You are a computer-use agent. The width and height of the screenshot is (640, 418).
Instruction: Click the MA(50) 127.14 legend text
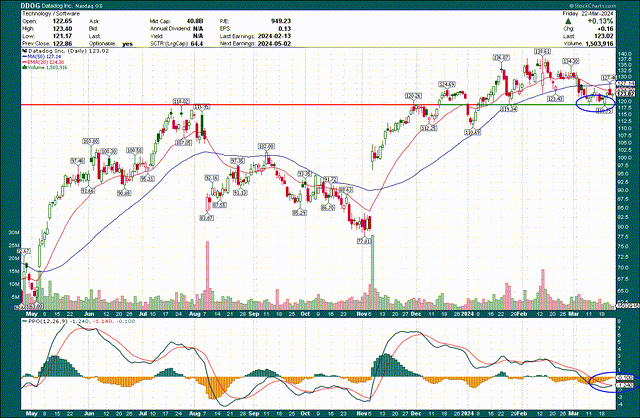44,56
